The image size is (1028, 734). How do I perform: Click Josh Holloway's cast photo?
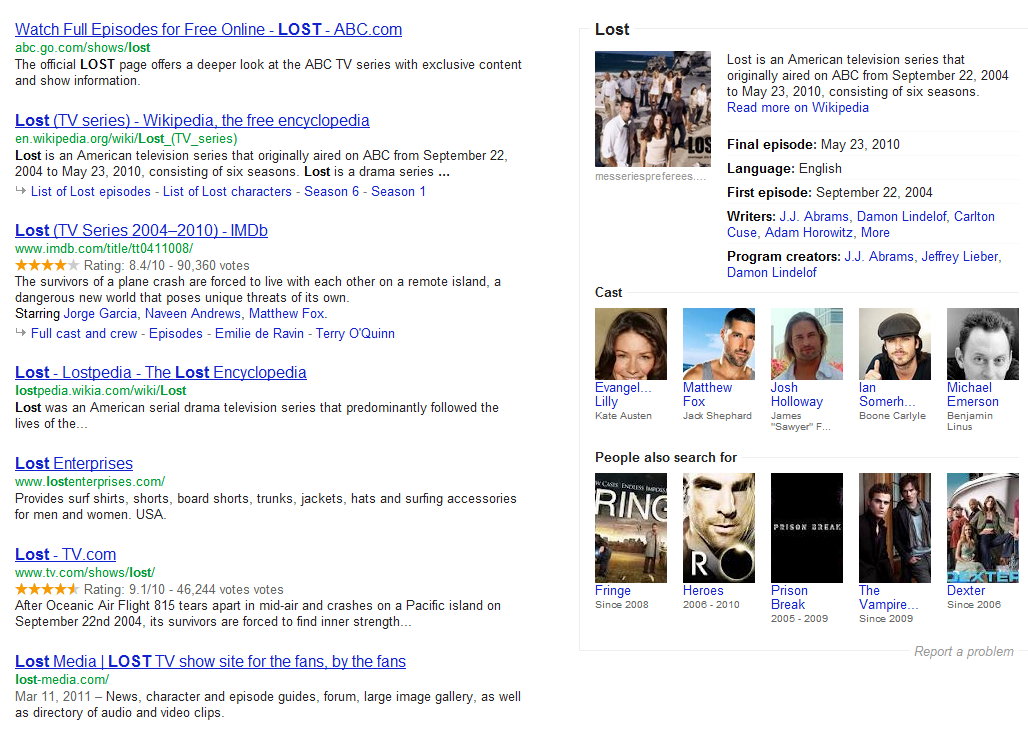(806, 343)
